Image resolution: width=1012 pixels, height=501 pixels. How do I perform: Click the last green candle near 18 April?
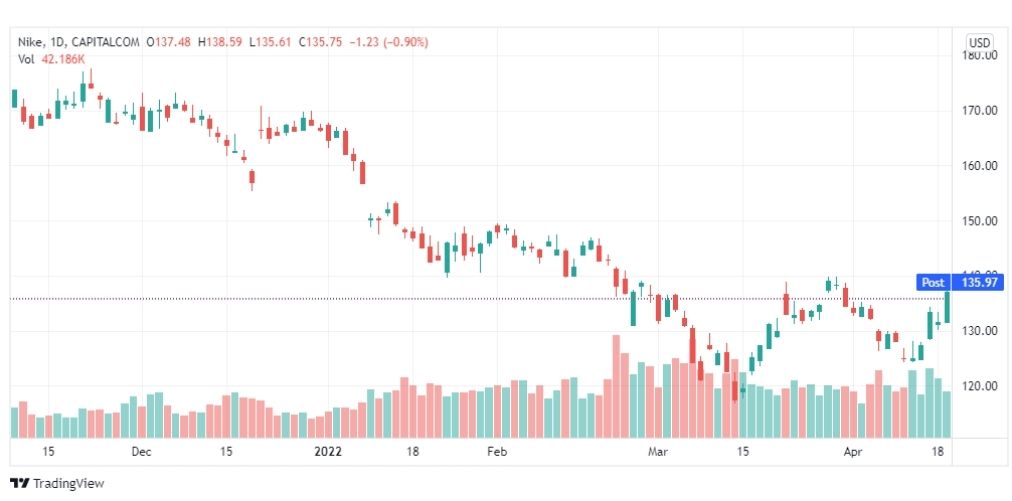coord(947,307)
